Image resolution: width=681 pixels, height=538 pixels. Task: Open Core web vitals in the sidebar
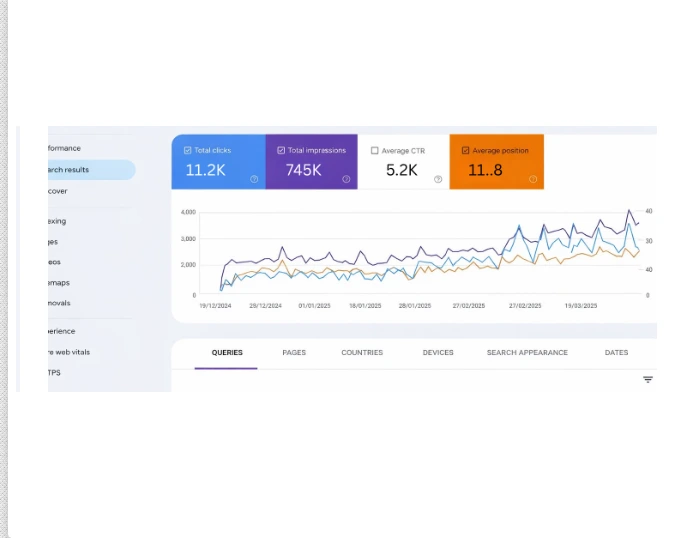70,352
